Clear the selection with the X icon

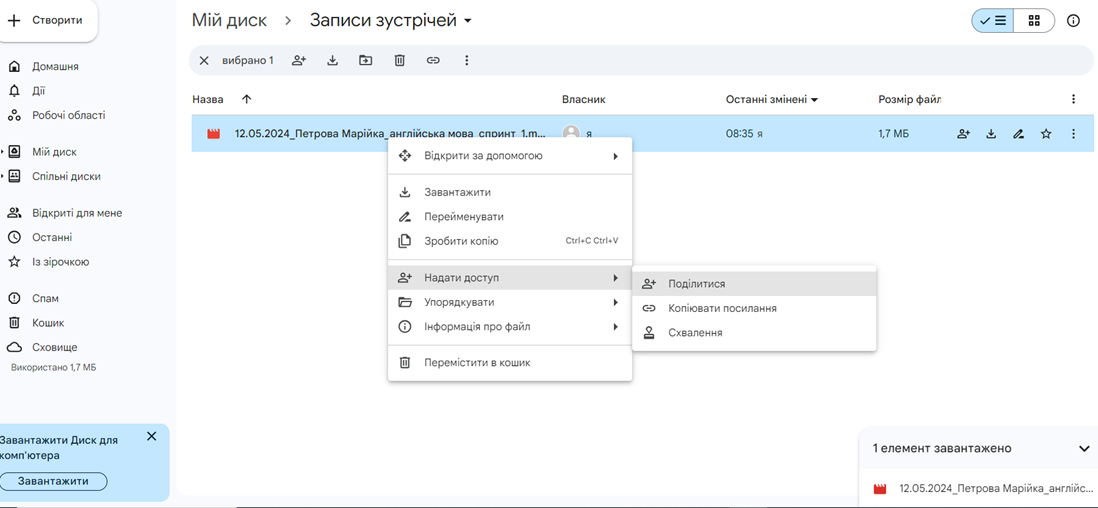click(204, 60)
